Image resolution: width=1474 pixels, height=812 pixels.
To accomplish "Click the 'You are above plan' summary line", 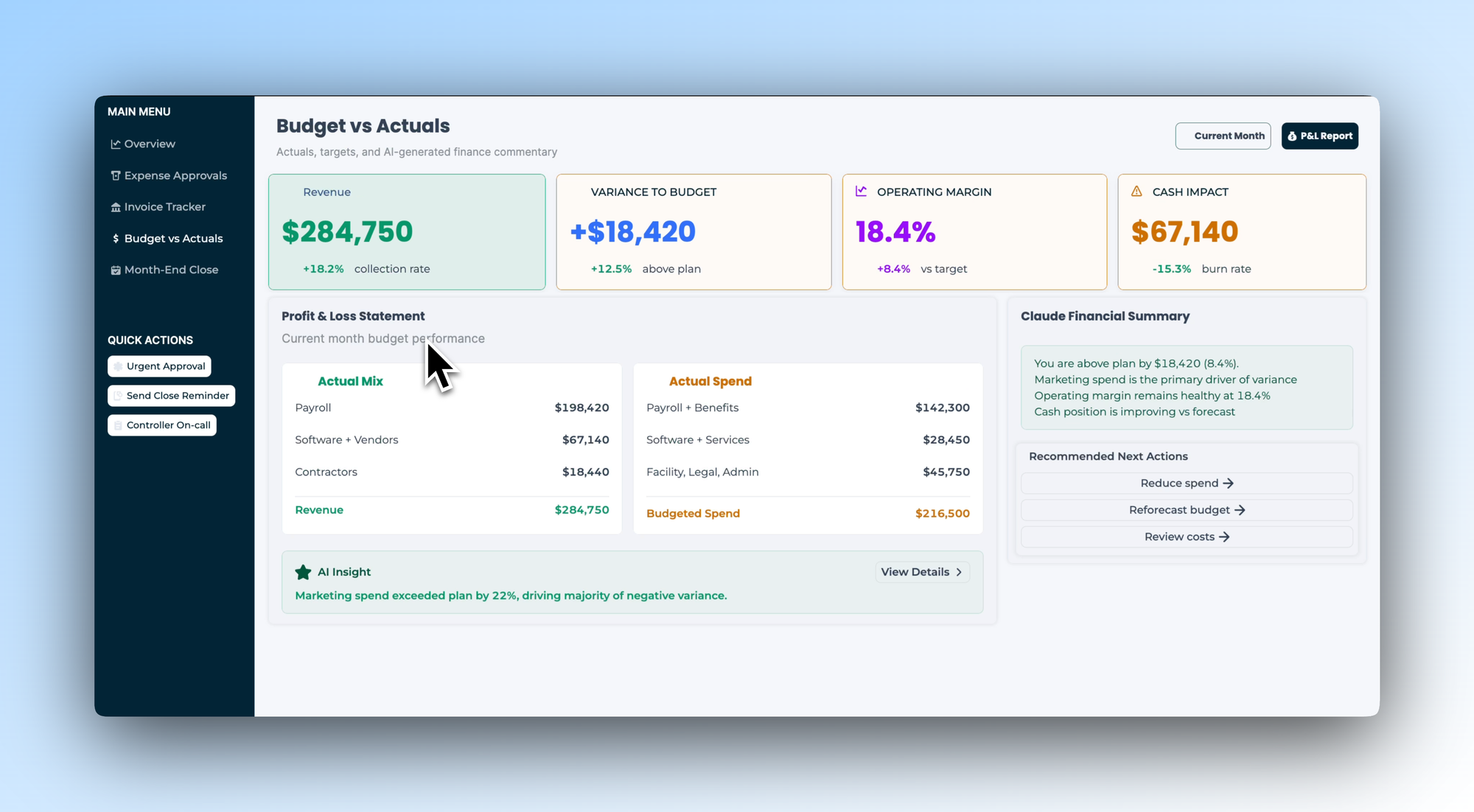I will click(x=1136, y=364).
